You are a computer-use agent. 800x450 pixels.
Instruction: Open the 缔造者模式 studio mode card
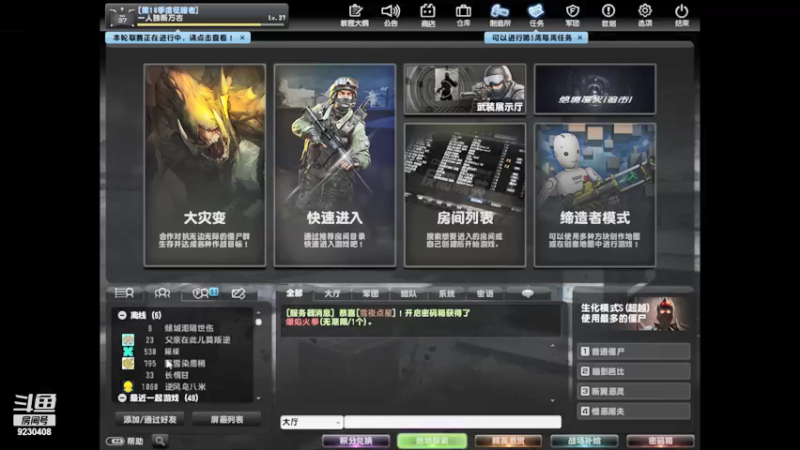[595, 195]
